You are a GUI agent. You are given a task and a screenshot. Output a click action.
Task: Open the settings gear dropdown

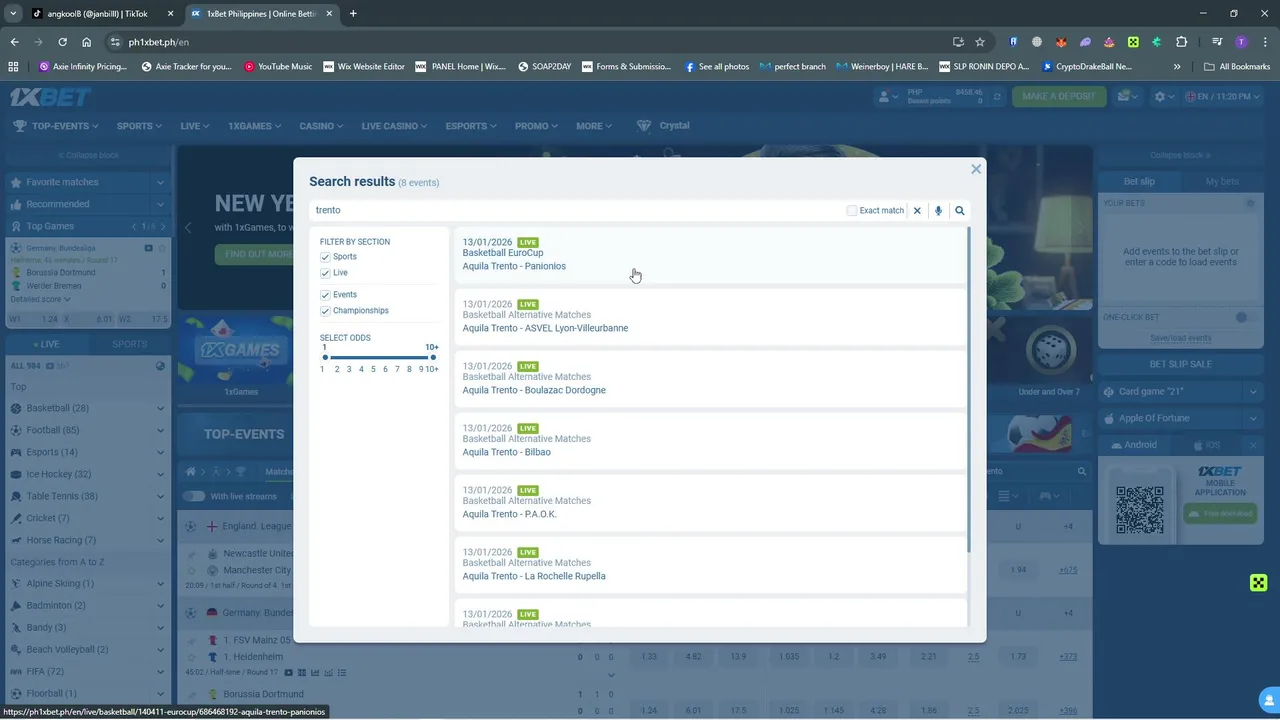pyautogui.click(x=1163, y=96)
